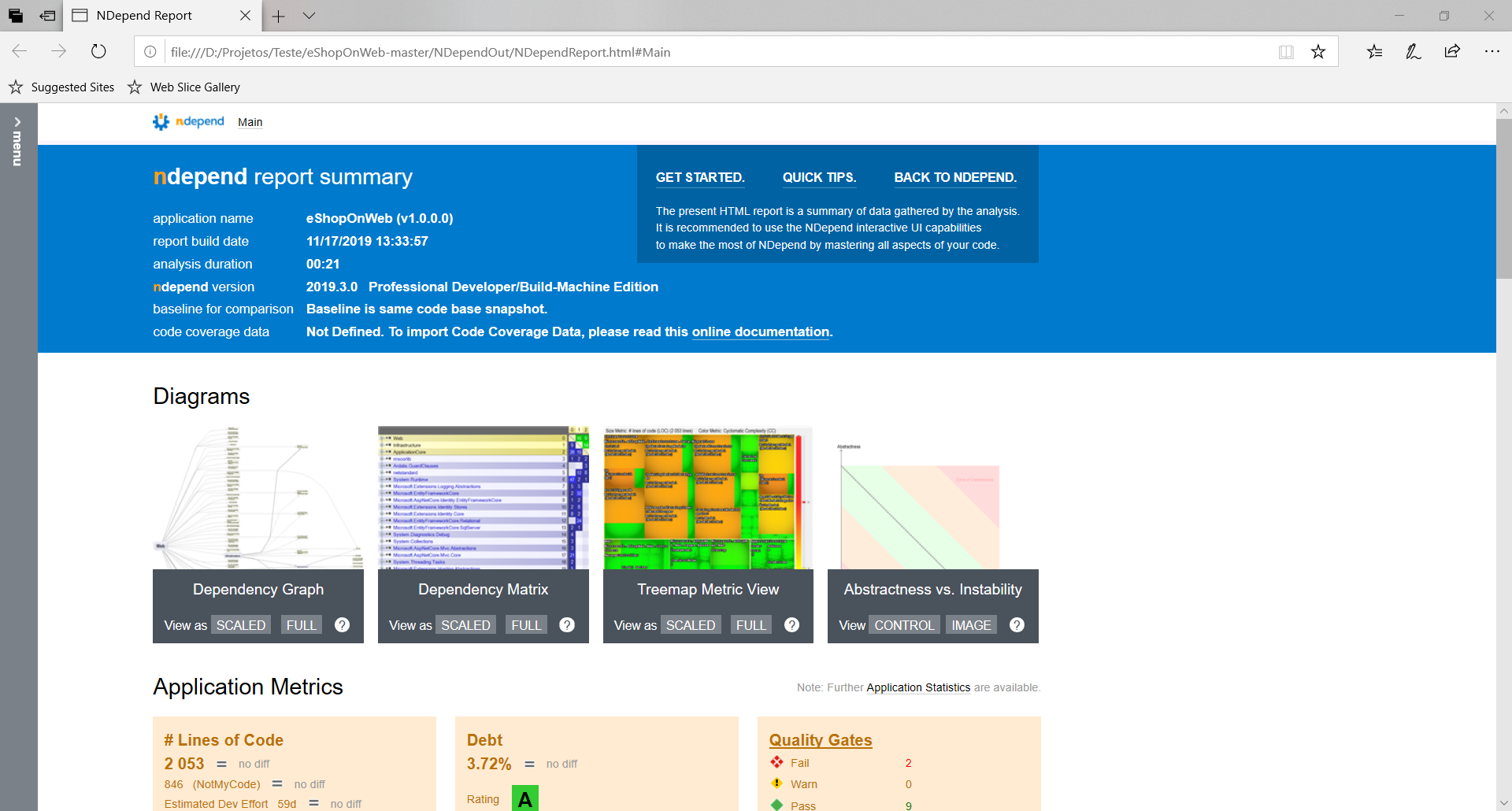This screenshot has height=811, width=1512.
Task: Click the ndepend logo
Action: [x=188, y=121]
